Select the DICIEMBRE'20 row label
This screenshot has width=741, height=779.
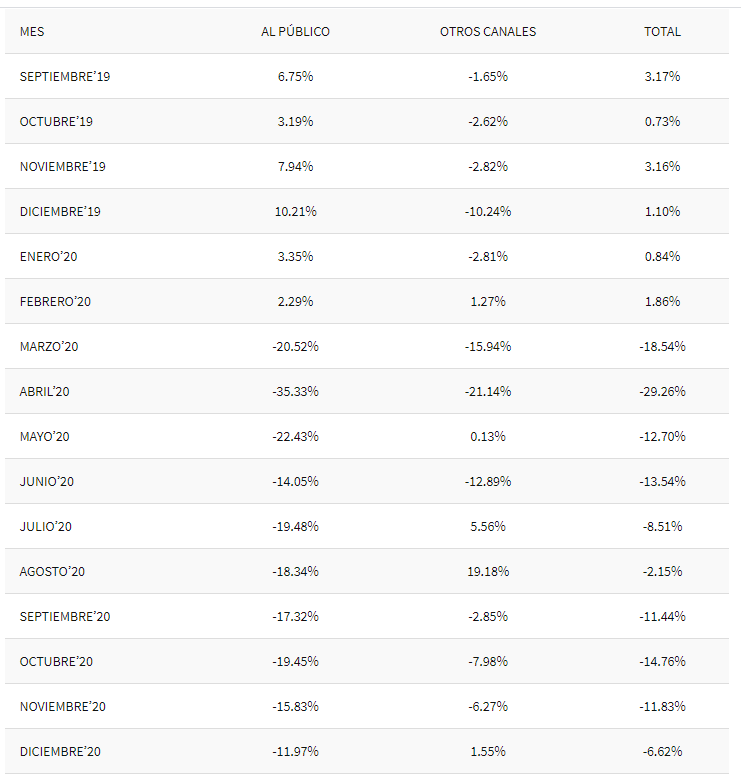pyautogui.click(x=60, y=752)
